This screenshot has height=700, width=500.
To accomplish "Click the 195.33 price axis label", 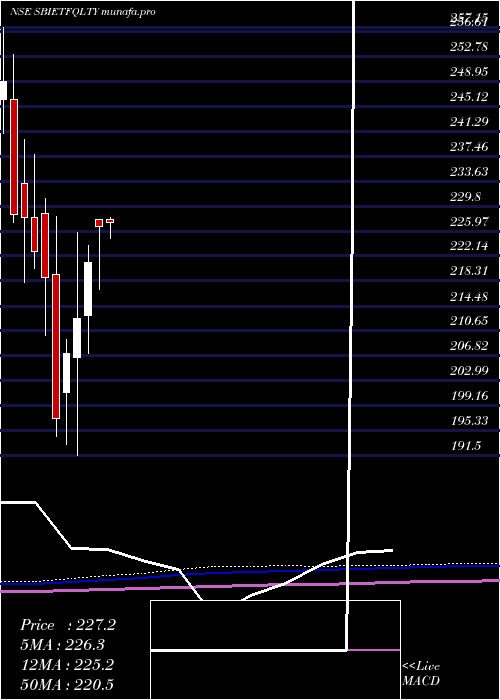I will tap(469, 421).
